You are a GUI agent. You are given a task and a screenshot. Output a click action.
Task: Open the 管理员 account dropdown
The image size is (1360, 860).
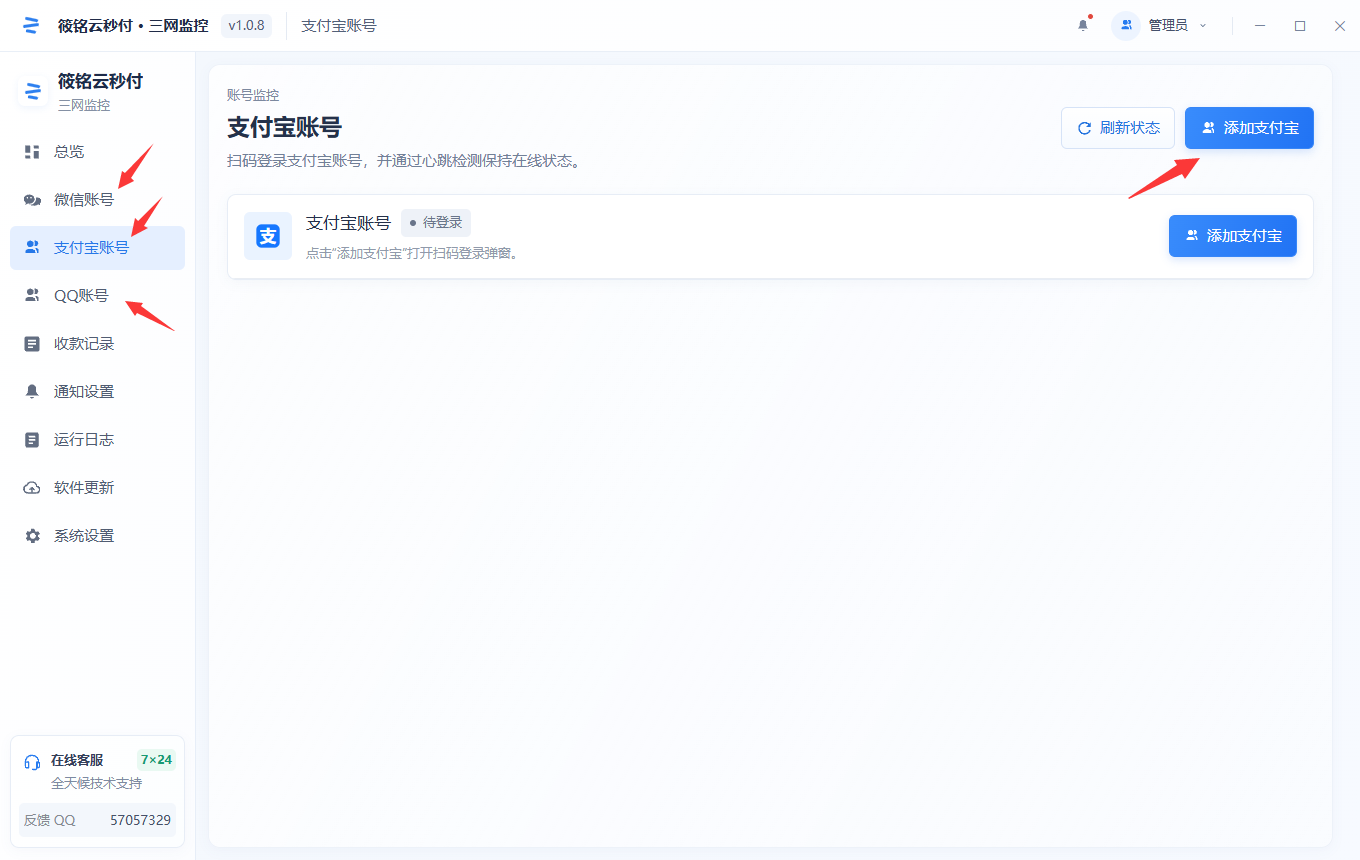pyautogui.click(x=1162, y=25)
